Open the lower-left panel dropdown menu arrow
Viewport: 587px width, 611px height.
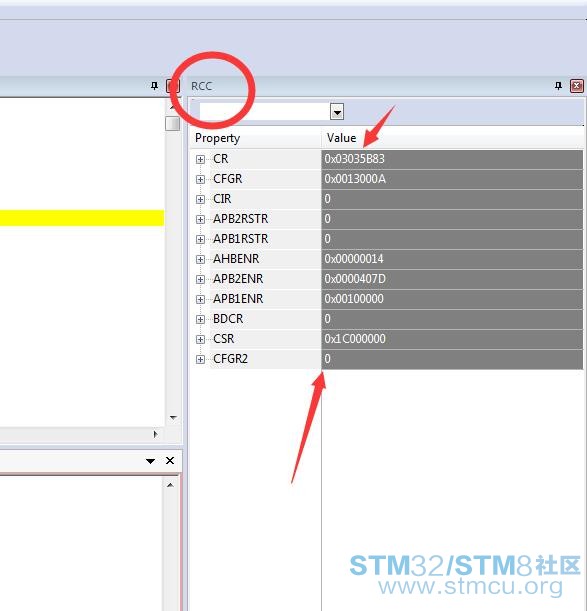(x=150, y=461)
